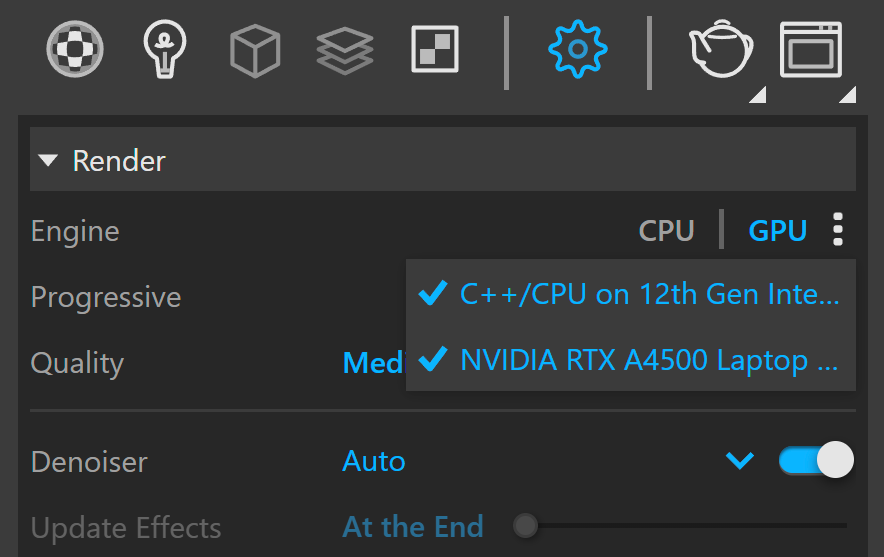Viewport: 884px width, 557px height.
Task: Click the frame buffer window icon
Action: (x=811, y=50)
